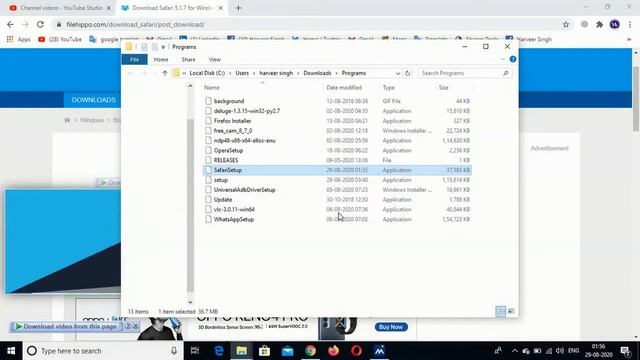Refresh the Programs folder view

coord(407,73)
